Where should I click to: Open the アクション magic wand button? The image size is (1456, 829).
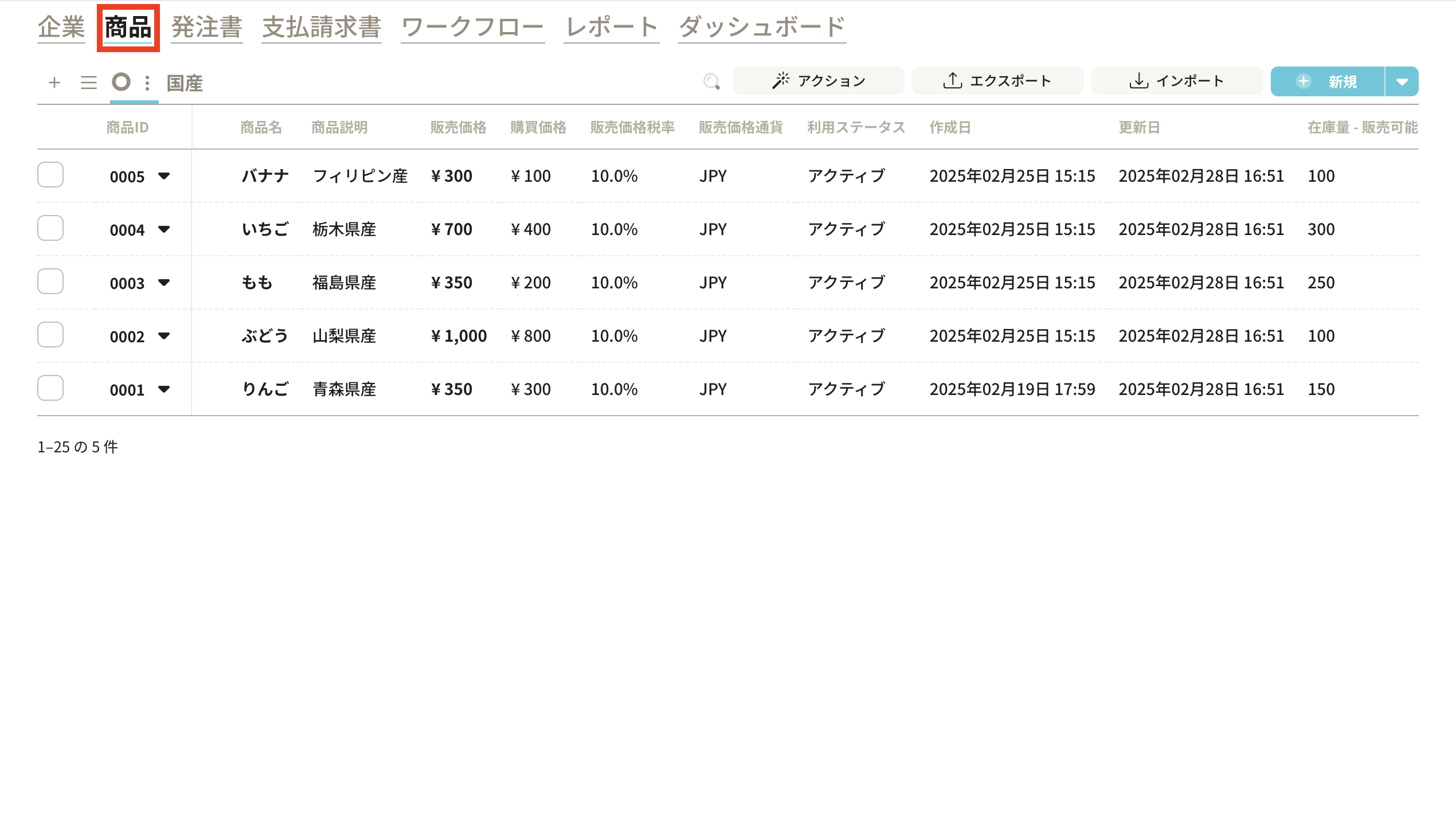tap(818, 81)
